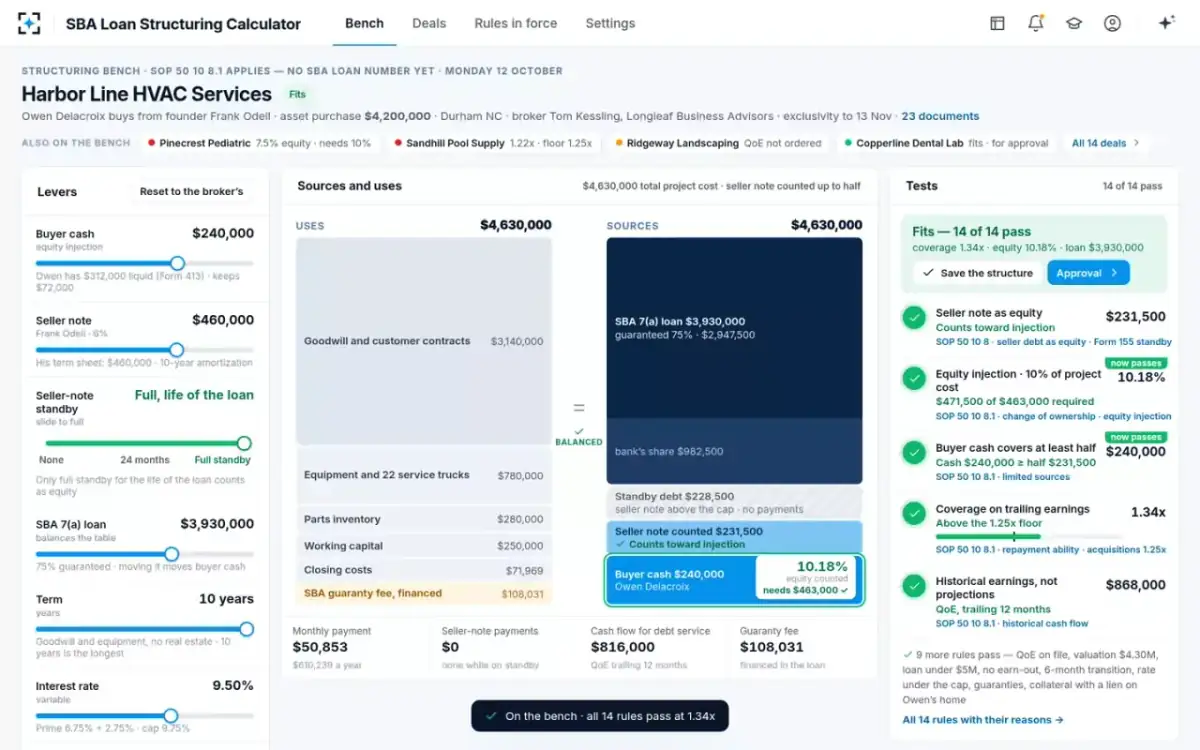This screenshot has height=750, width=1200.
Task: Set standby to 24 months label
Action: click(x=145, y=460)
